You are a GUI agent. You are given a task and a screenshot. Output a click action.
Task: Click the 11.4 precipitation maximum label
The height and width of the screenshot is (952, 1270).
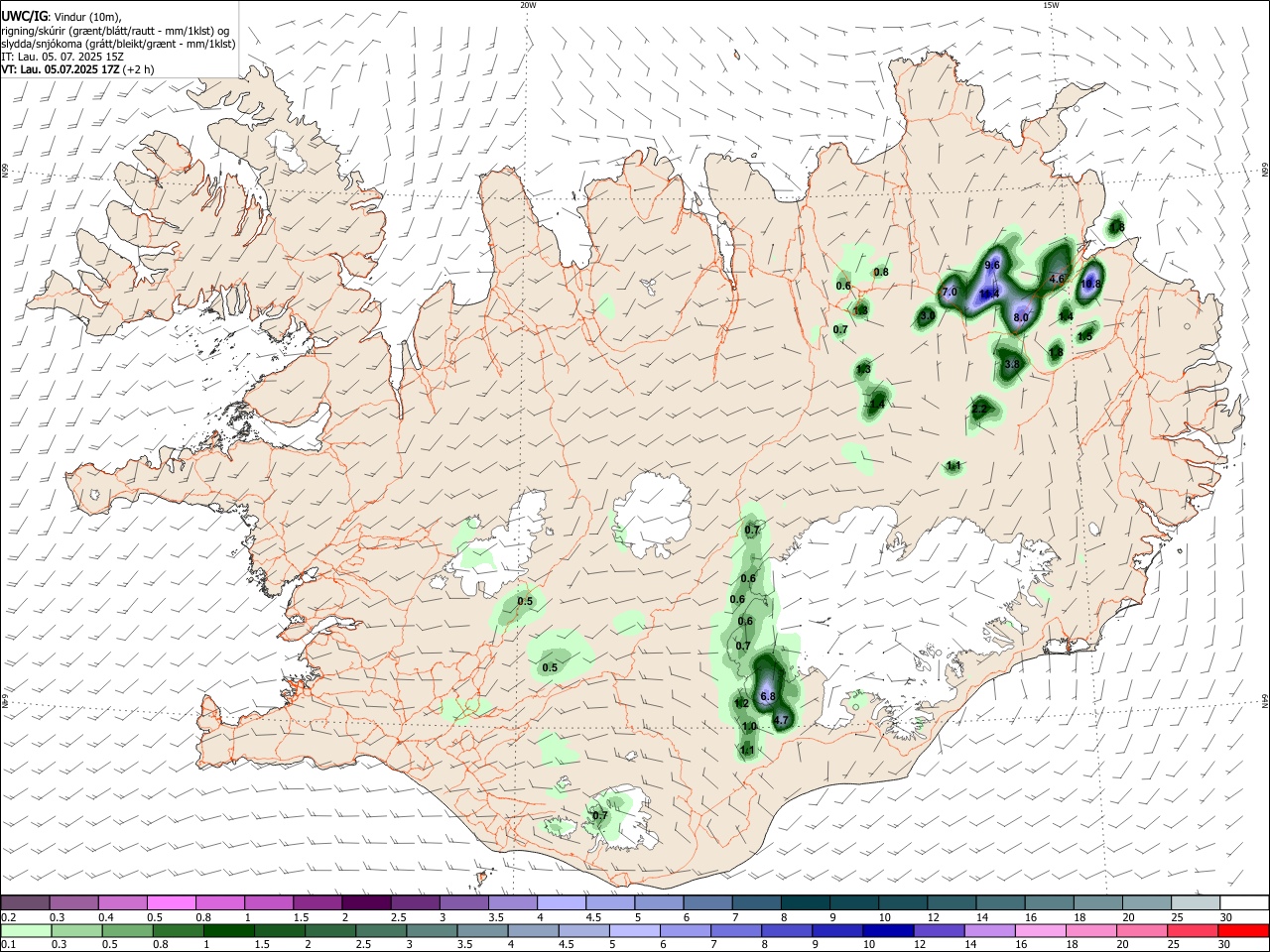tap(989, 295)
